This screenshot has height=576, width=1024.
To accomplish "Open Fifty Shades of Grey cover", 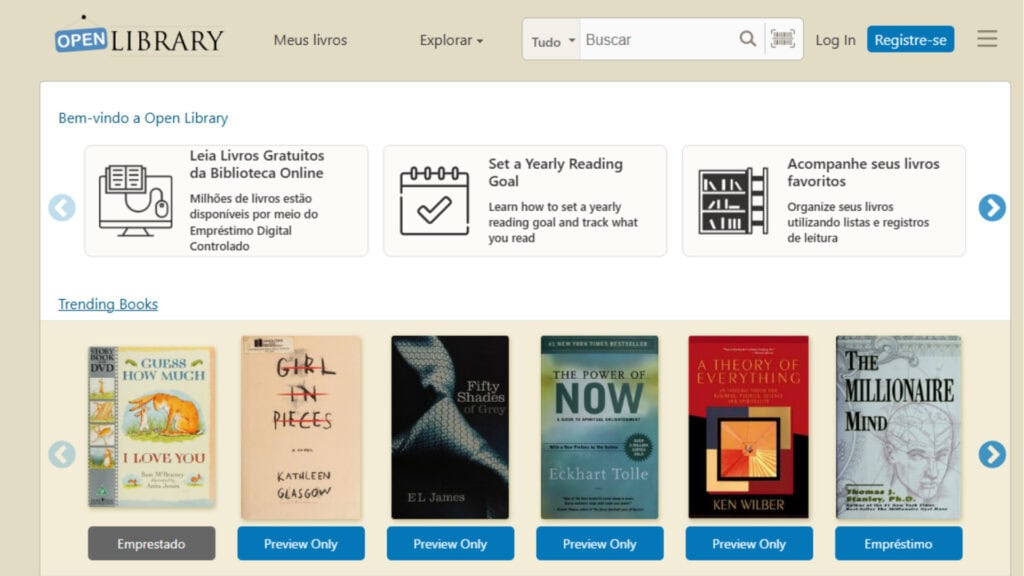I will pyautogui.click(x=450, y=427).
